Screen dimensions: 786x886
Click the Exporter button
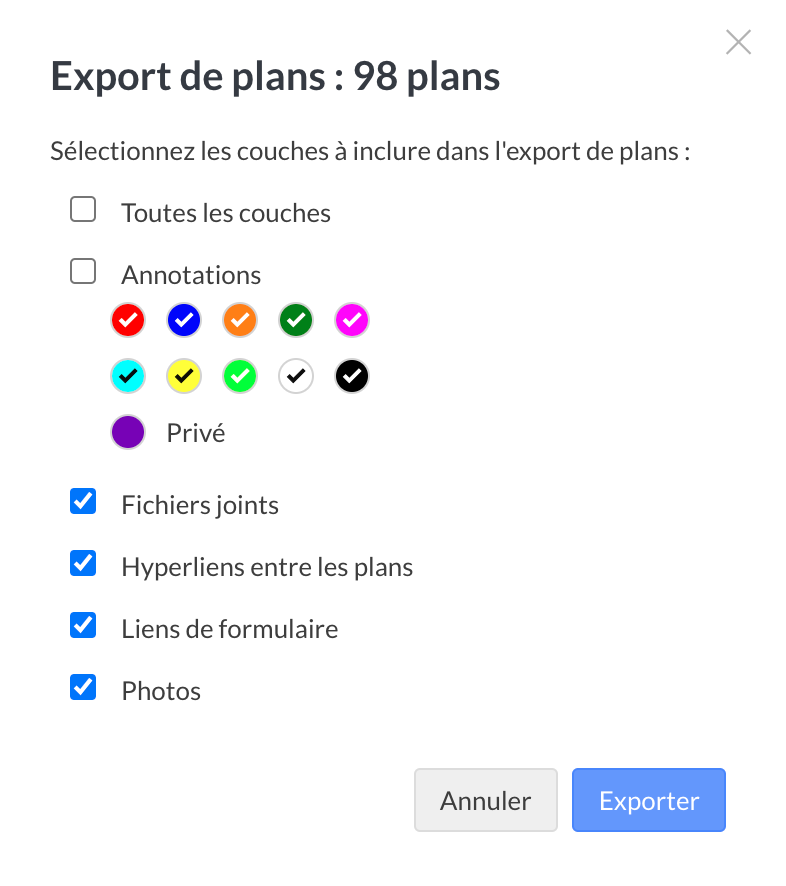click(x=648, y=800)
